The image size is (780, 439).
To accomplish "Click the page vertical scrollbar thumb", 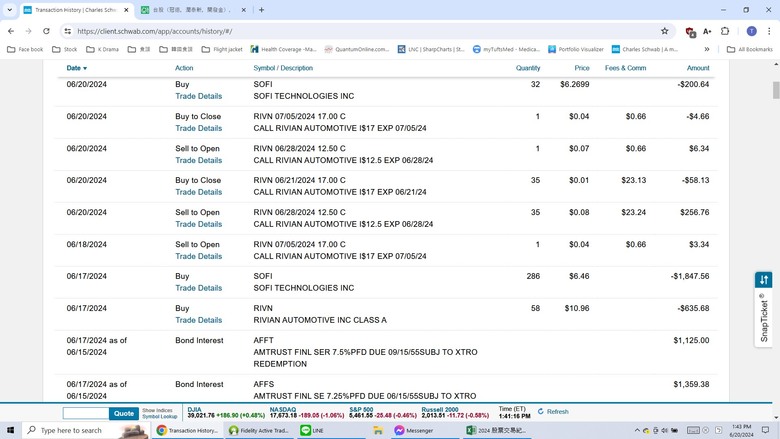I will click(776, 90).
